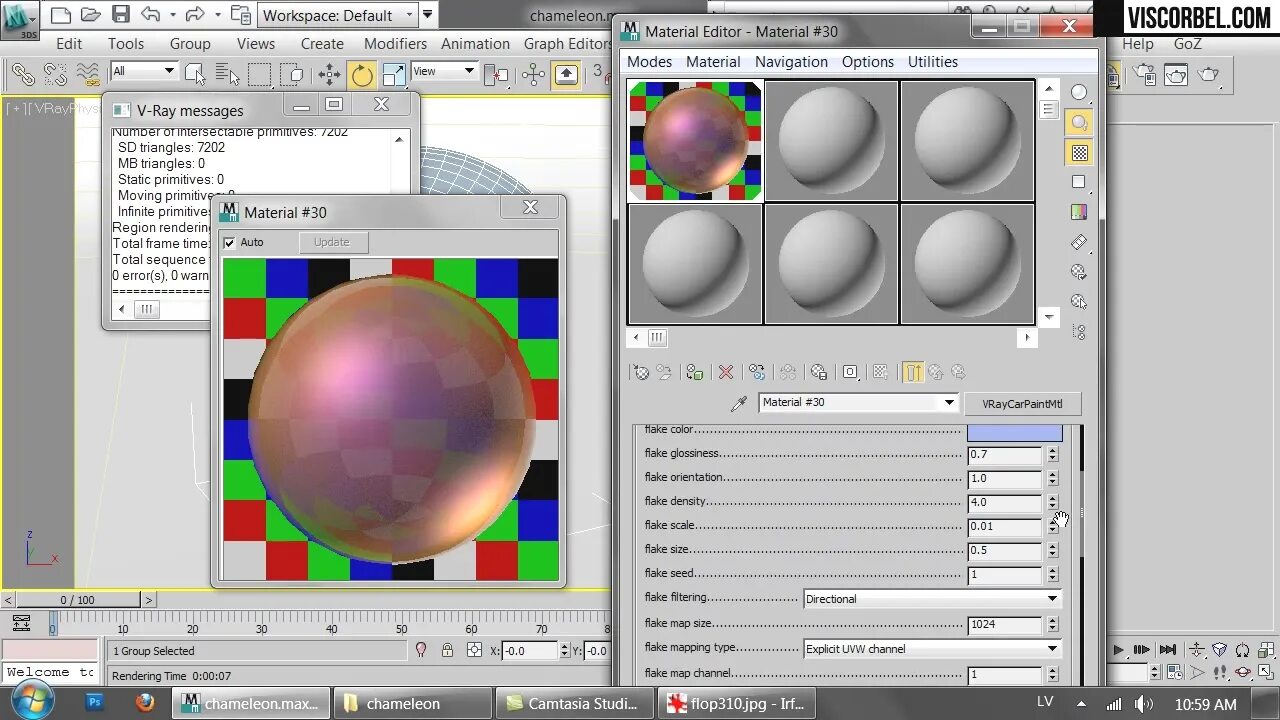
Task: Toggle the Show End Result icon
Action: pos(913,372)
